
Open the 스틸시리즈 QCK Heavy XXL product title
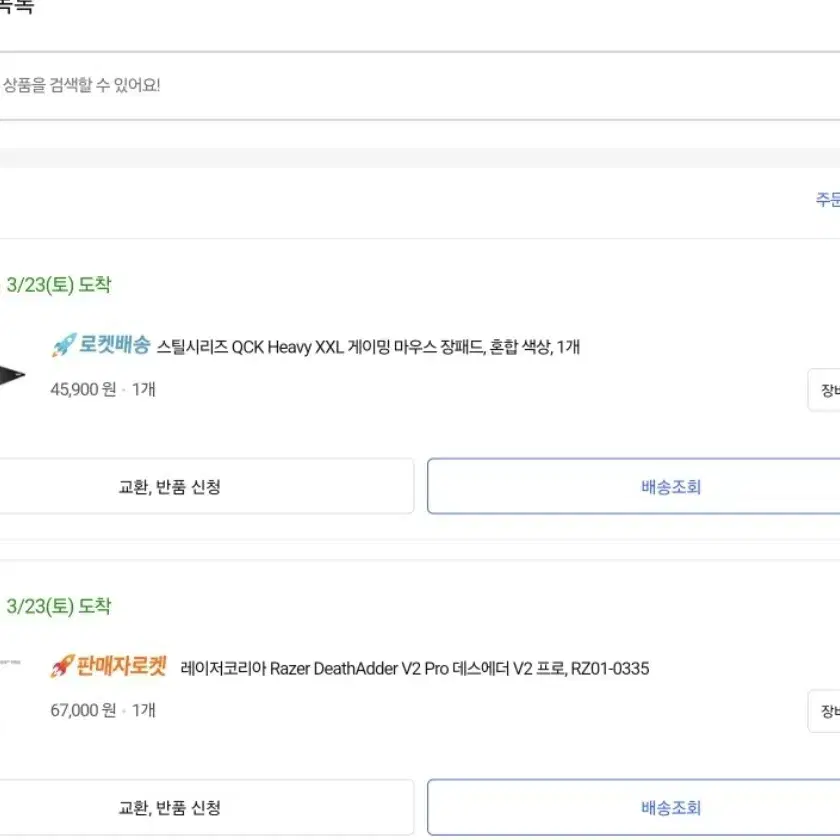(368, 347)
